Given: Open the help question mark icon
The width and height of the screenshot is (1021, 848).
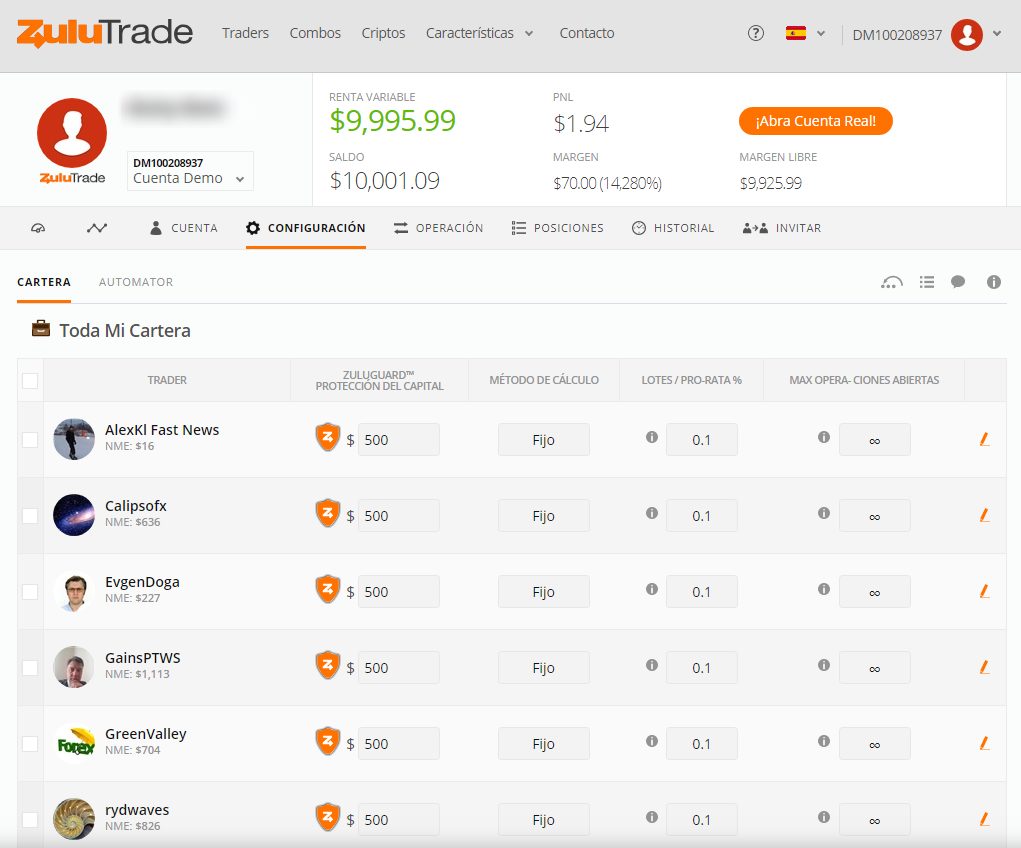Looking at the screenshot, I should (755, 33).
